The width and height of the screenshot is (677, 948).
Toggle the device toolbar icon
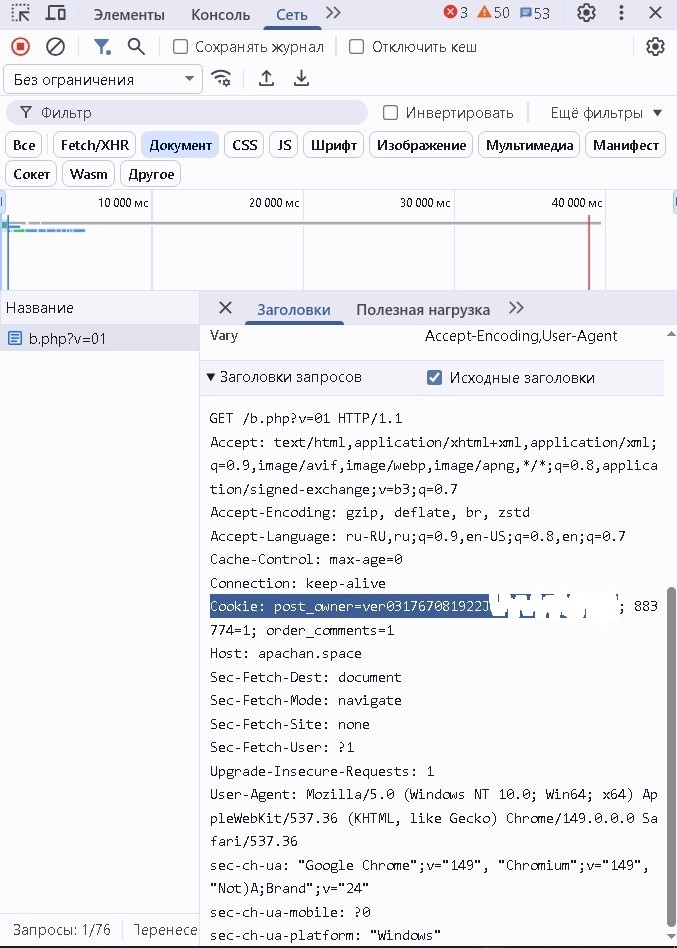pyautogui.click(x=56, y=13)
